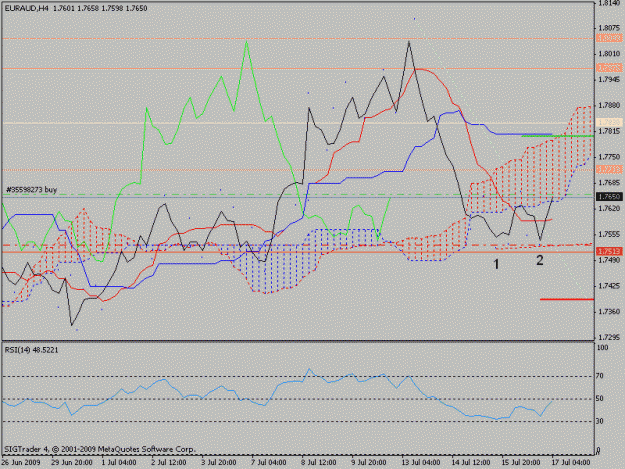Click the 1.8010 price axis label
Screen dimensions: 625x469
(610, 54)
